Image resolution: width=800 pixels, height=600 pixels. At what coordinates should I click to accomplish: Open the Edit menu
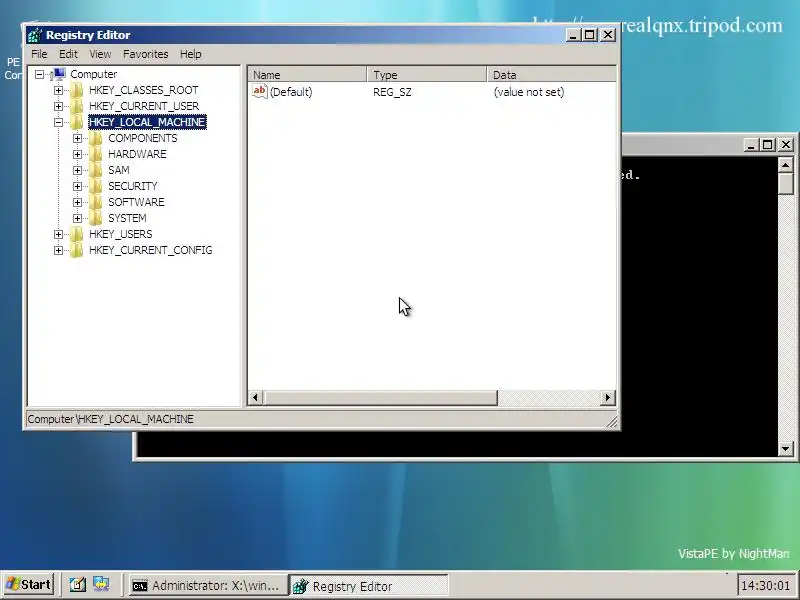(68, 54)
